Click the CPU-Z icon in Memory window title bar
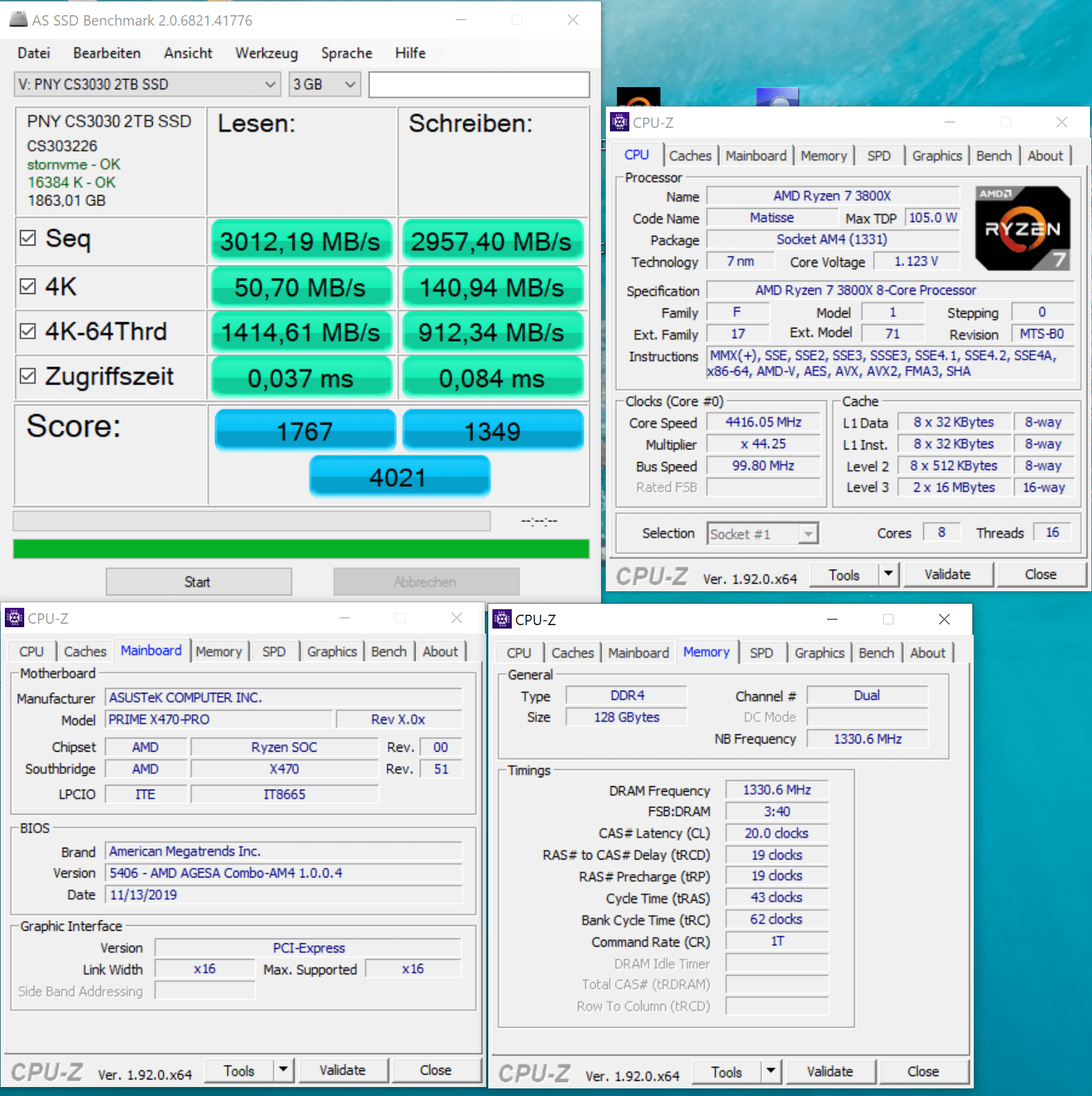This screenshot has height=1096, width=1092. point(502,619)
